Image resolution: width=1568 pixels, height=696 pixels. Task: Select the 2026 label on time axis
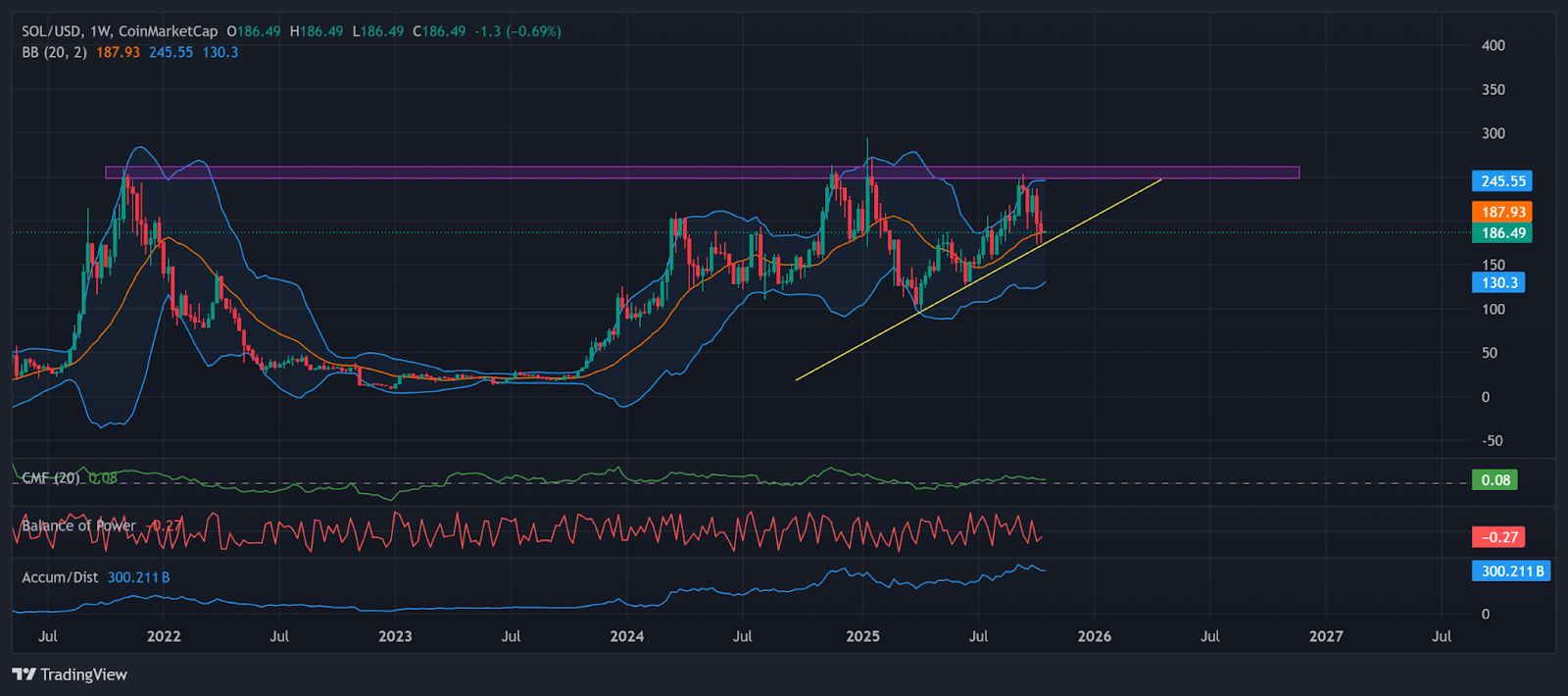pos(1095,636)
